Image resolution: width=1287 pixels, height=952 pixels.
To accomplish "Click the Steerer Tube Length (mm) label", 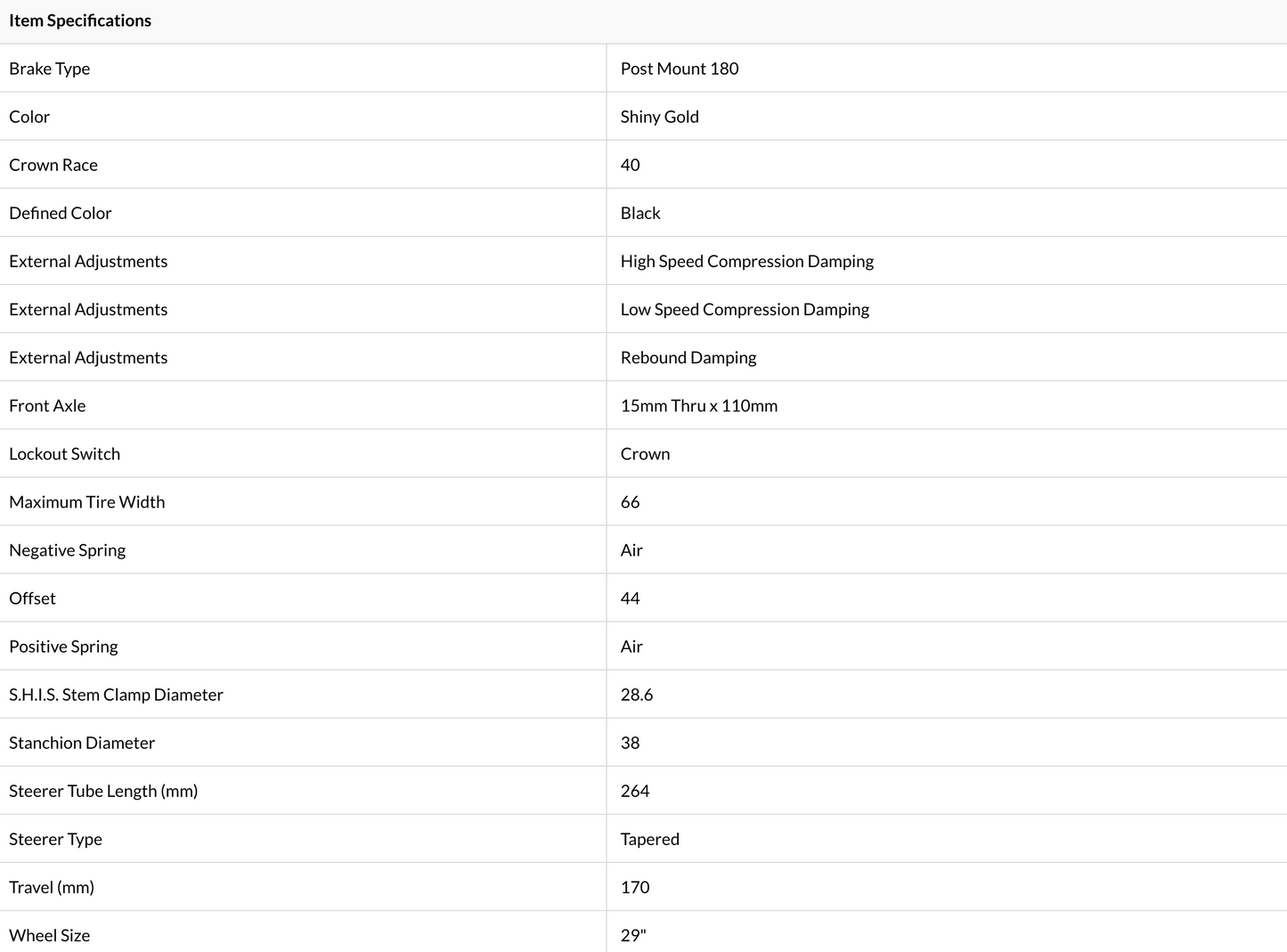I will 103,790.
